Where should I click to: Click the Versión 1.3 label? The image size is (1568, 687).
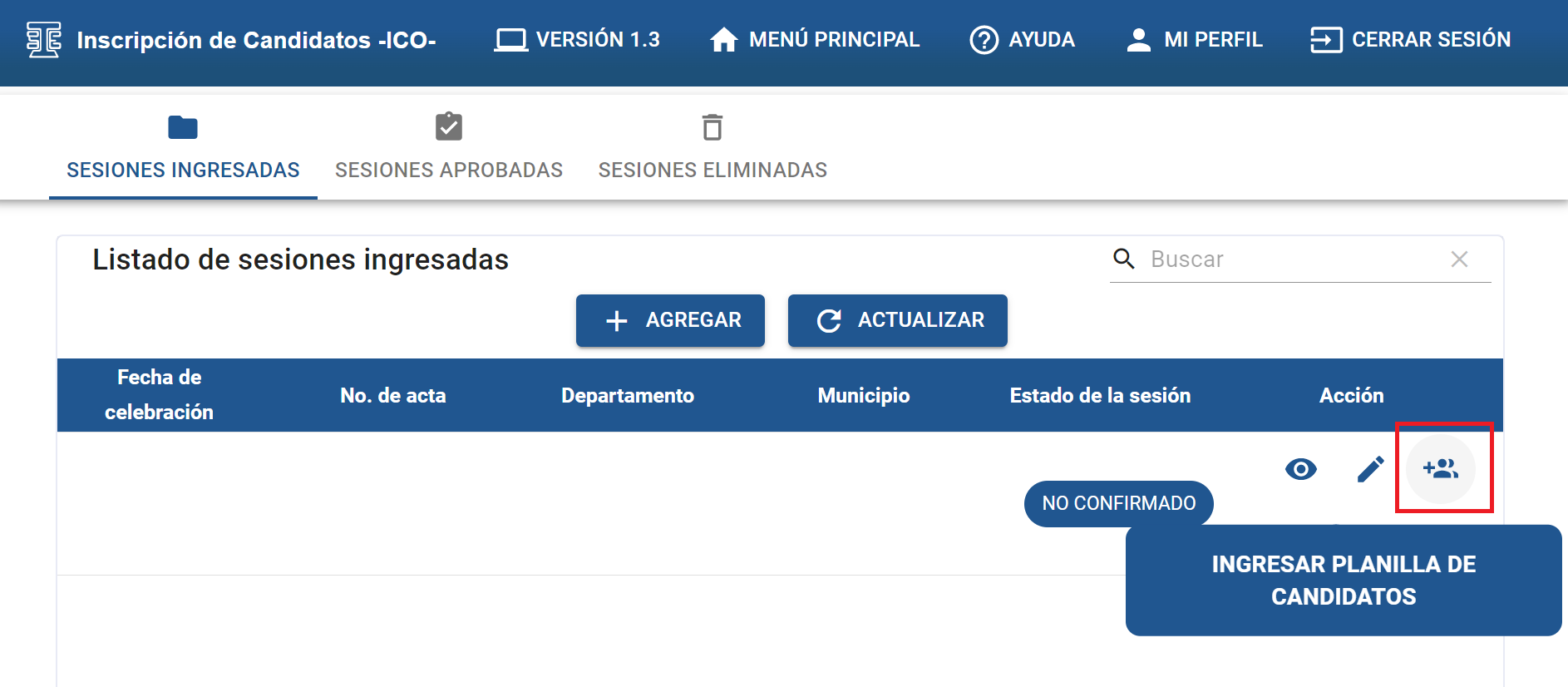point(577,39)
